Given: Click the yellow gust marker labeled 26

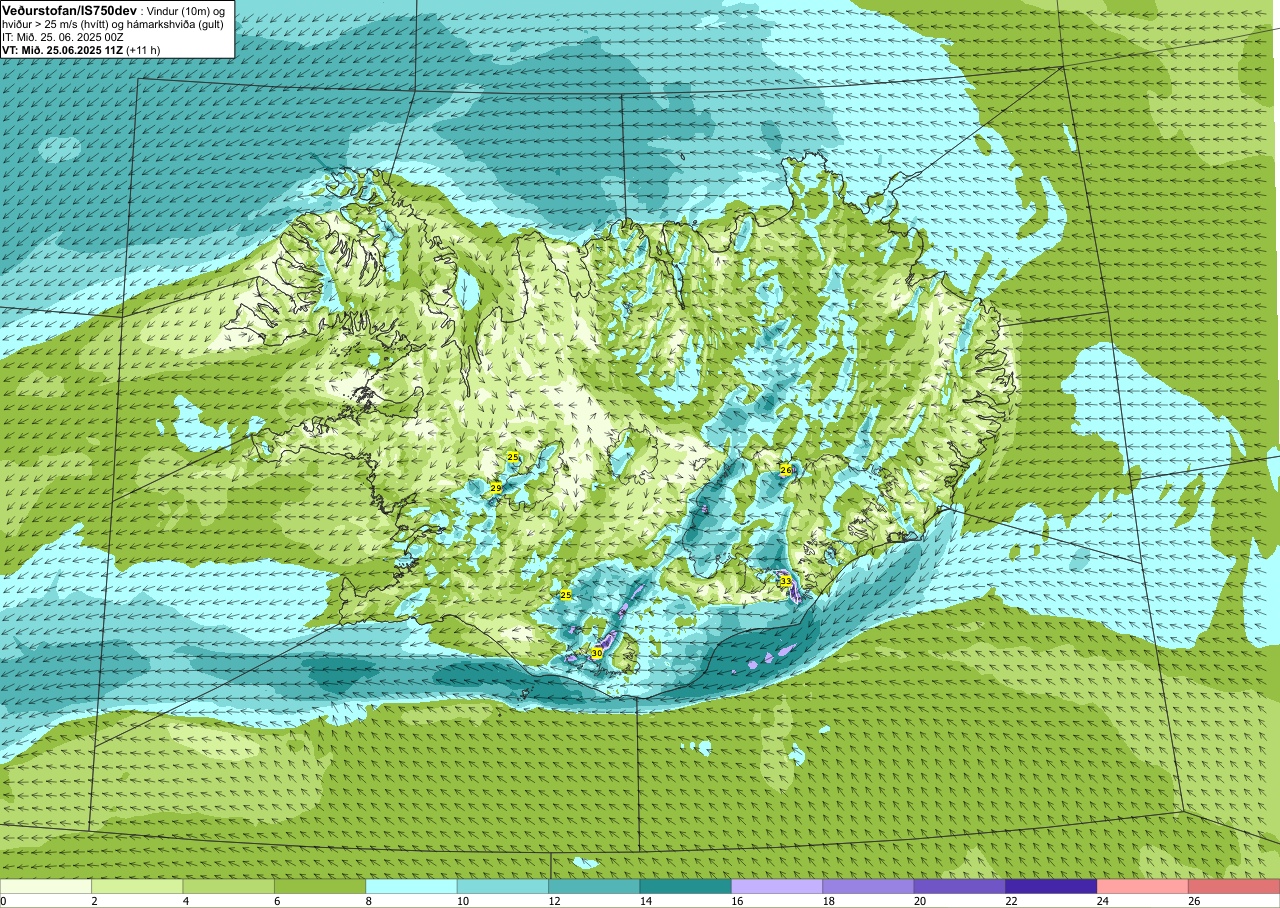Looking at the screenshot, I should [x=786, y=470].
